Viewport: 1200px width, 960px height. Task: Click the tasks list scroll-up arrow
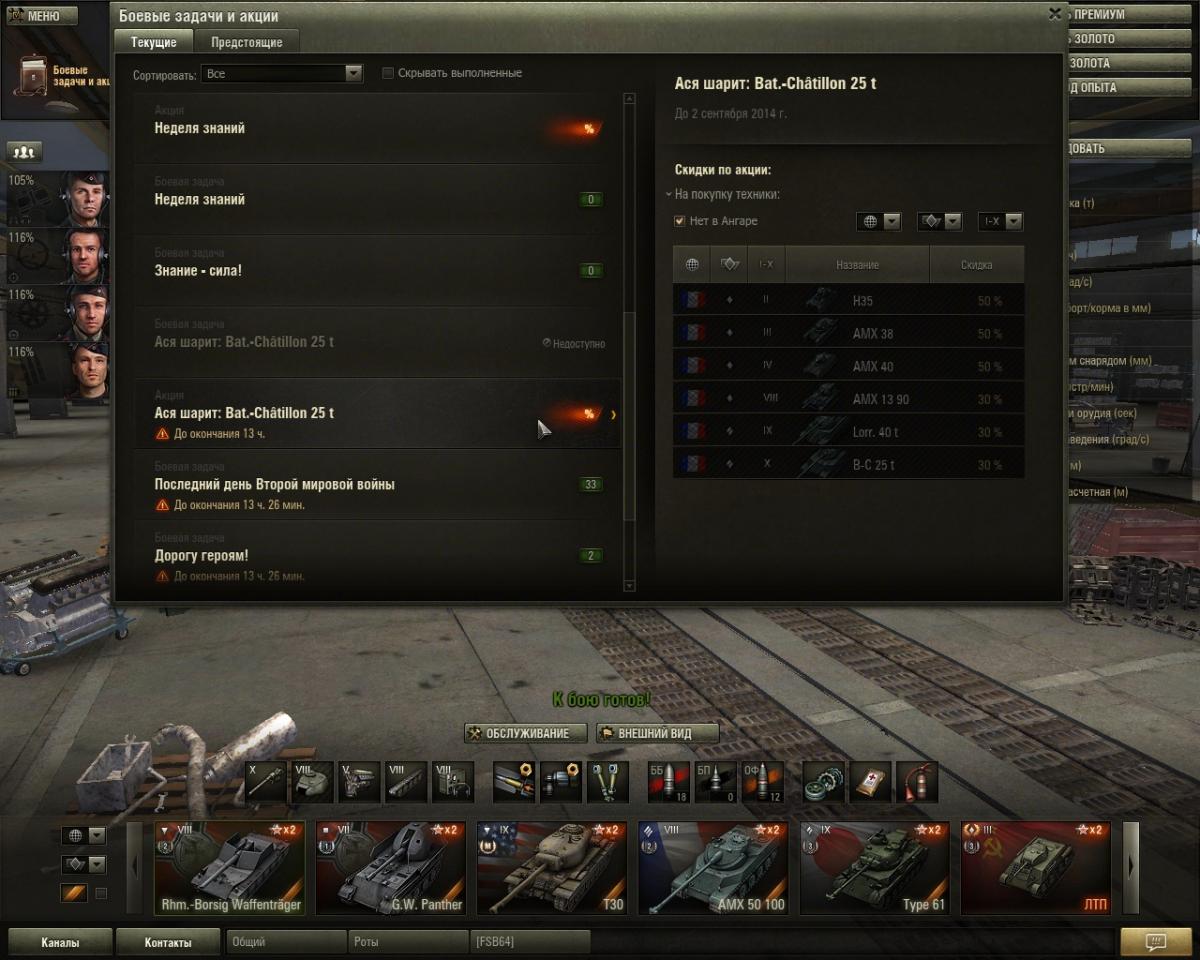tap(629, 99)
